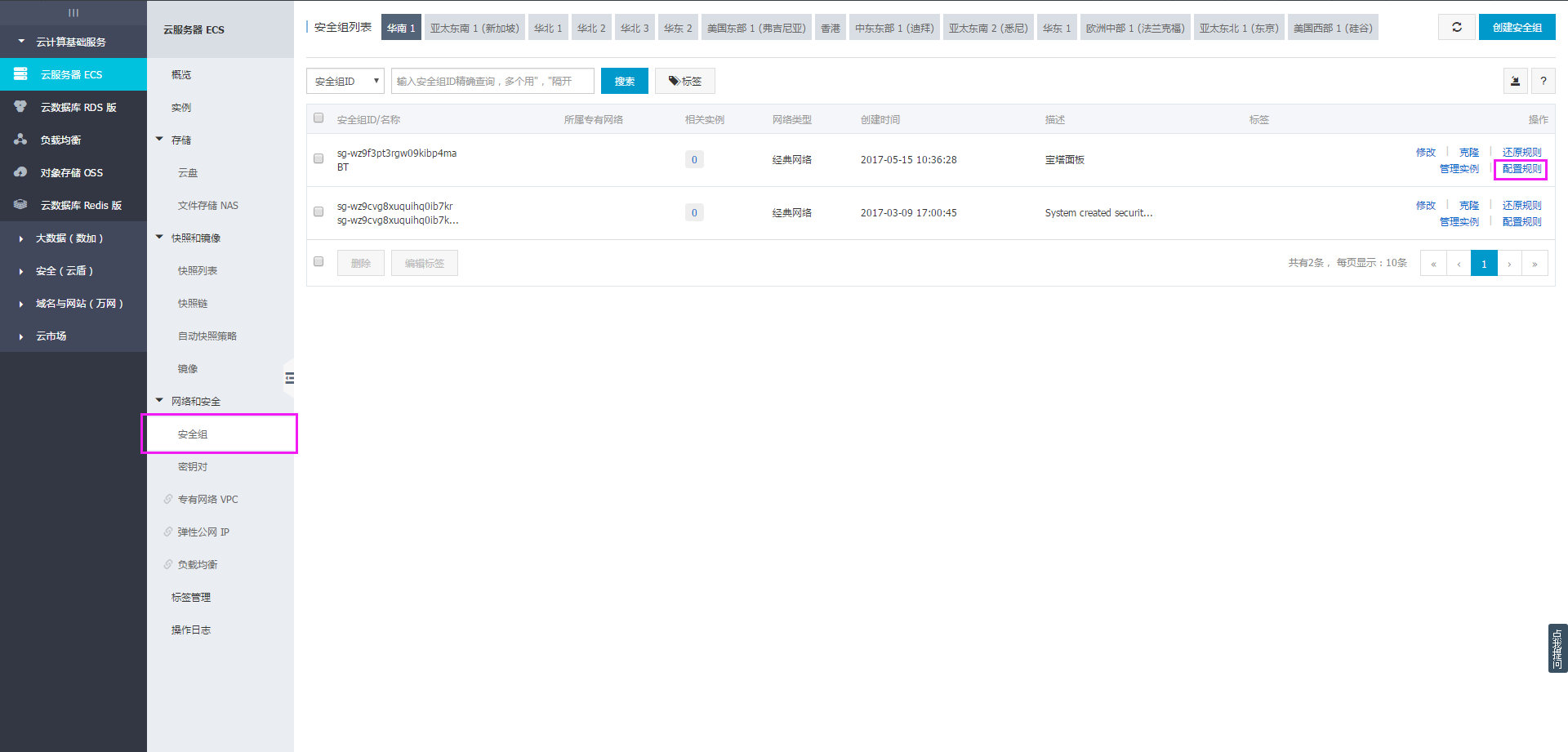This screenshot has width=1568, height=752.
Task: Open the 安全组ID search type dropdown
Action: (345, 81)
